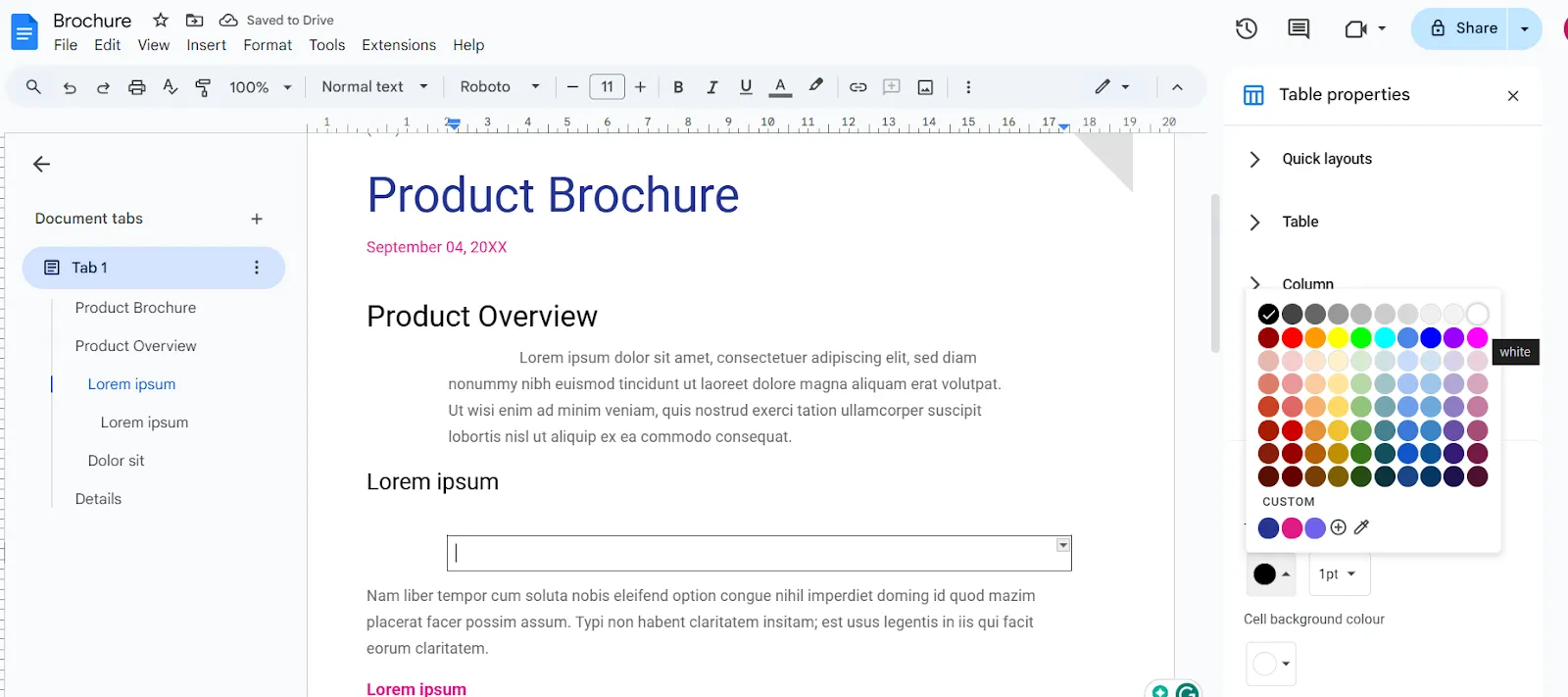The height and width of the screenshot is (697, 1568).
Task: Add a comment from the toolbar
Action: (892, 87)
